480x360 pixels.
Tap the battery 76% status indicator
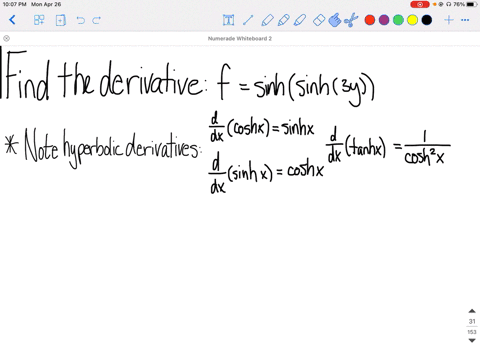pyautogui.click(x=465, y=4)
